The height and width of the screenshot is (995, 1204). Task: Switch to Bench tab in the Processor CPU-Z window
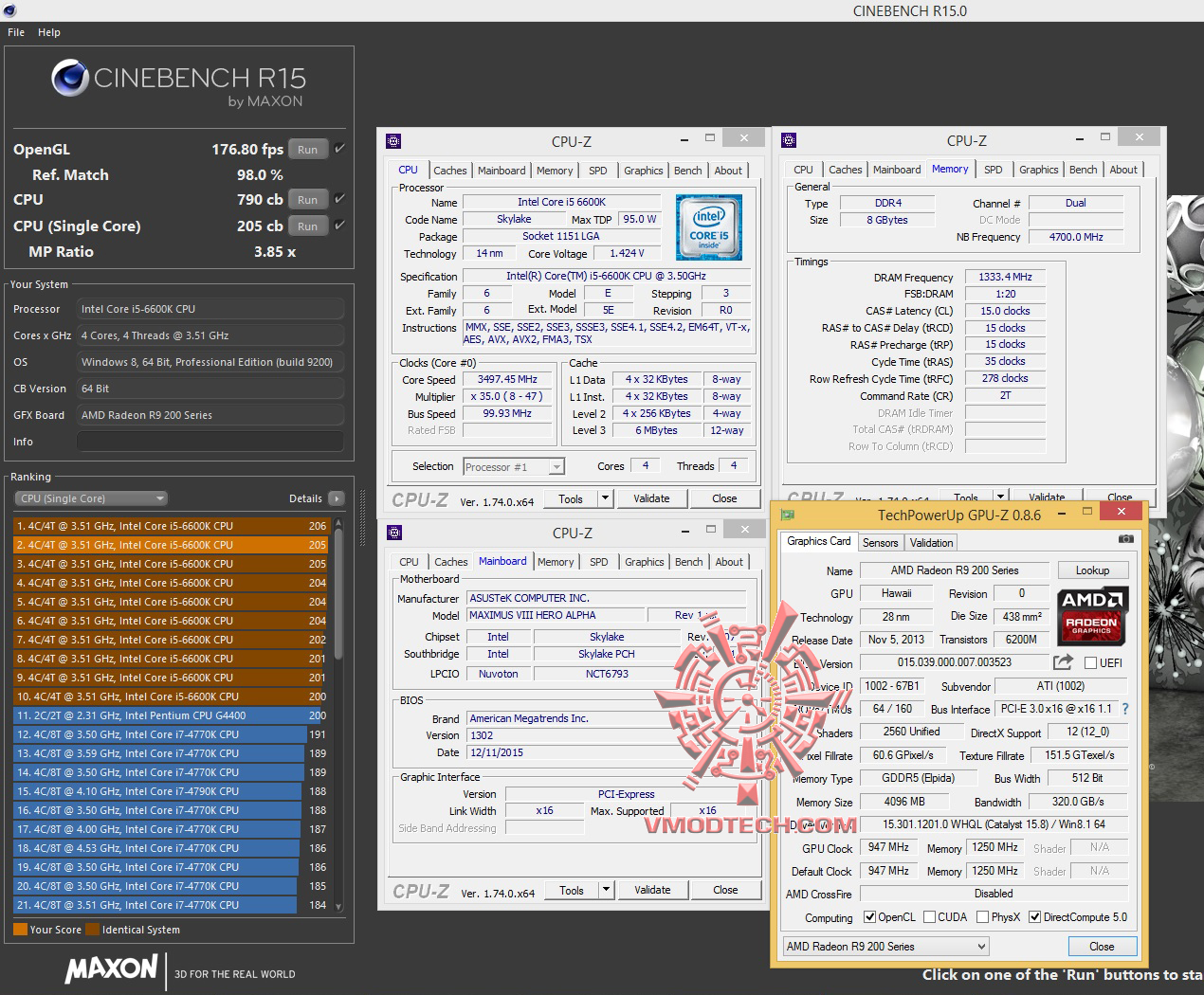coord(688,171)
